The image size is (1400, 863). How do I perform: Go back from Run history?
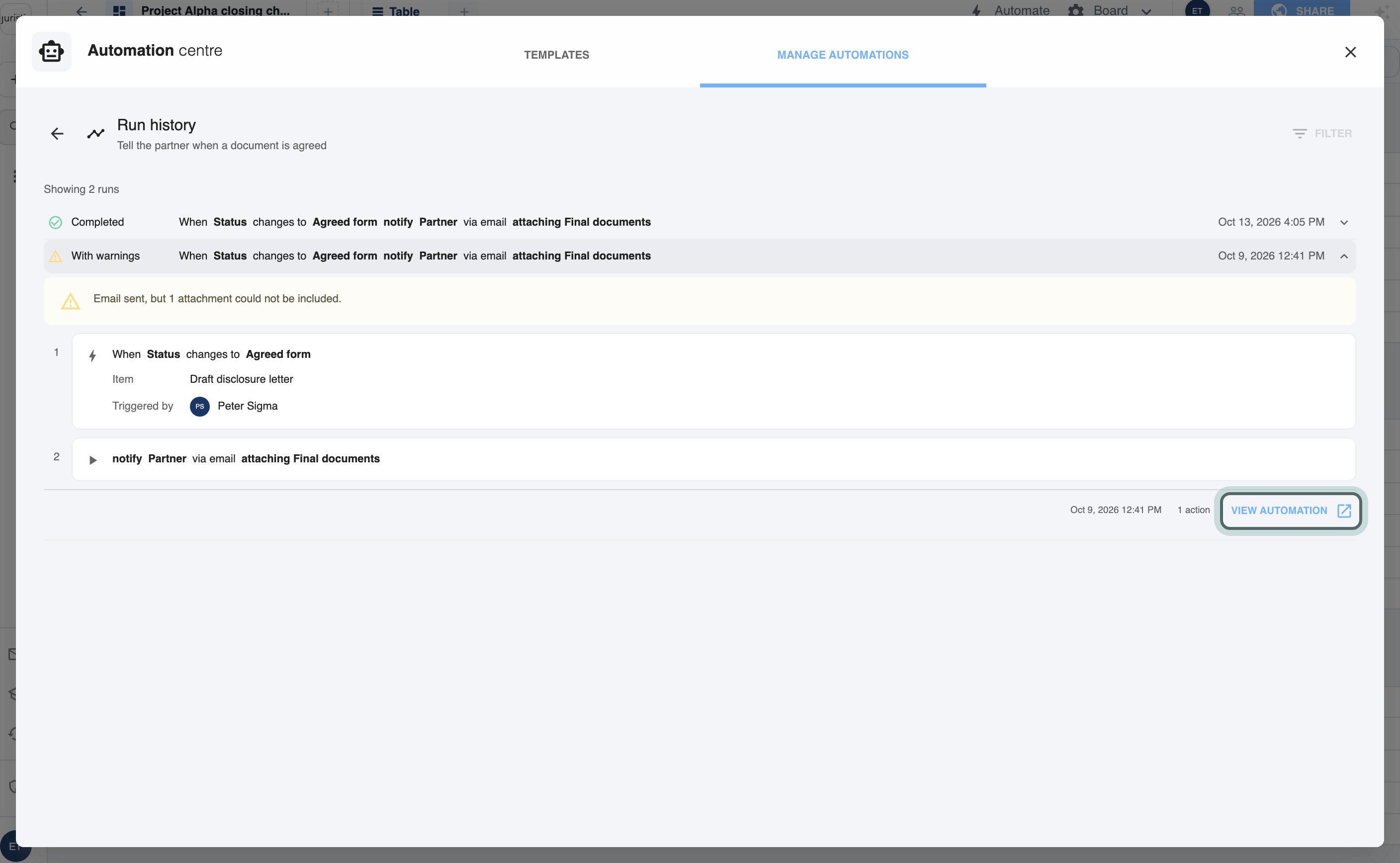[57, 134]
